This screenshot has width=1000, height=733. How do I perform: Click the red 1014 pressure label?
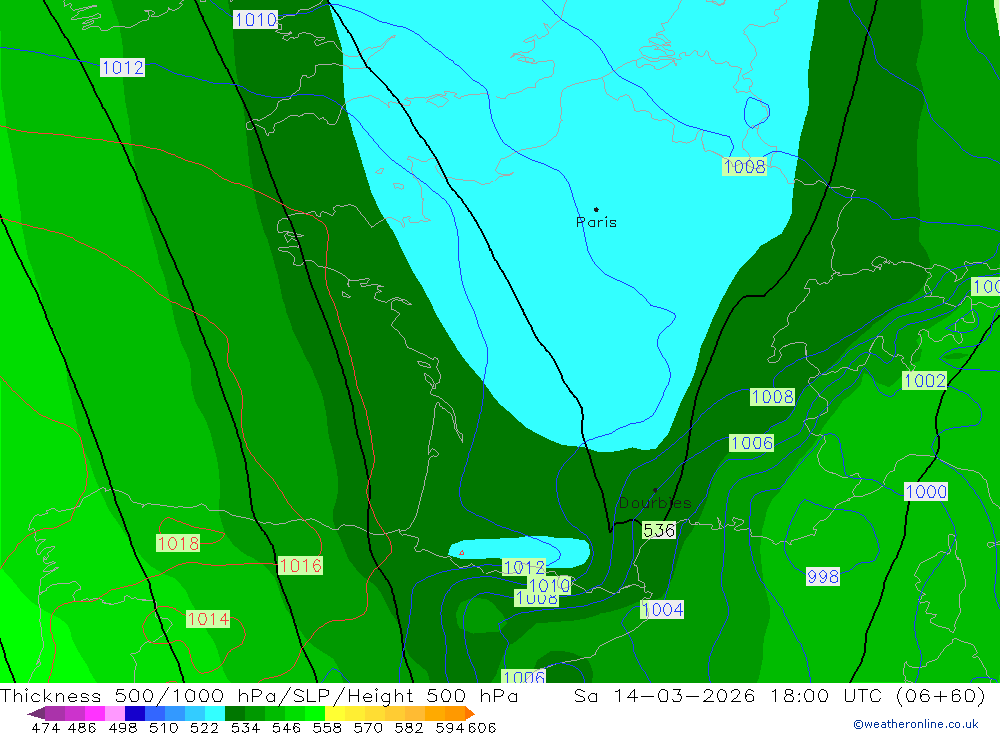pyautogui.click(x=208, y=619)
